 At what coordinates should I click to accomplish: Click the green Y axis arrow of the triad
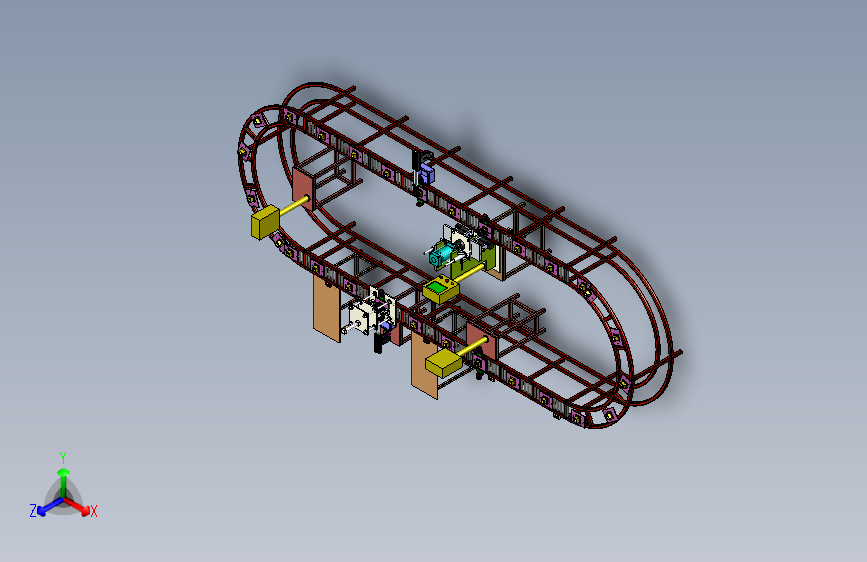64,482
